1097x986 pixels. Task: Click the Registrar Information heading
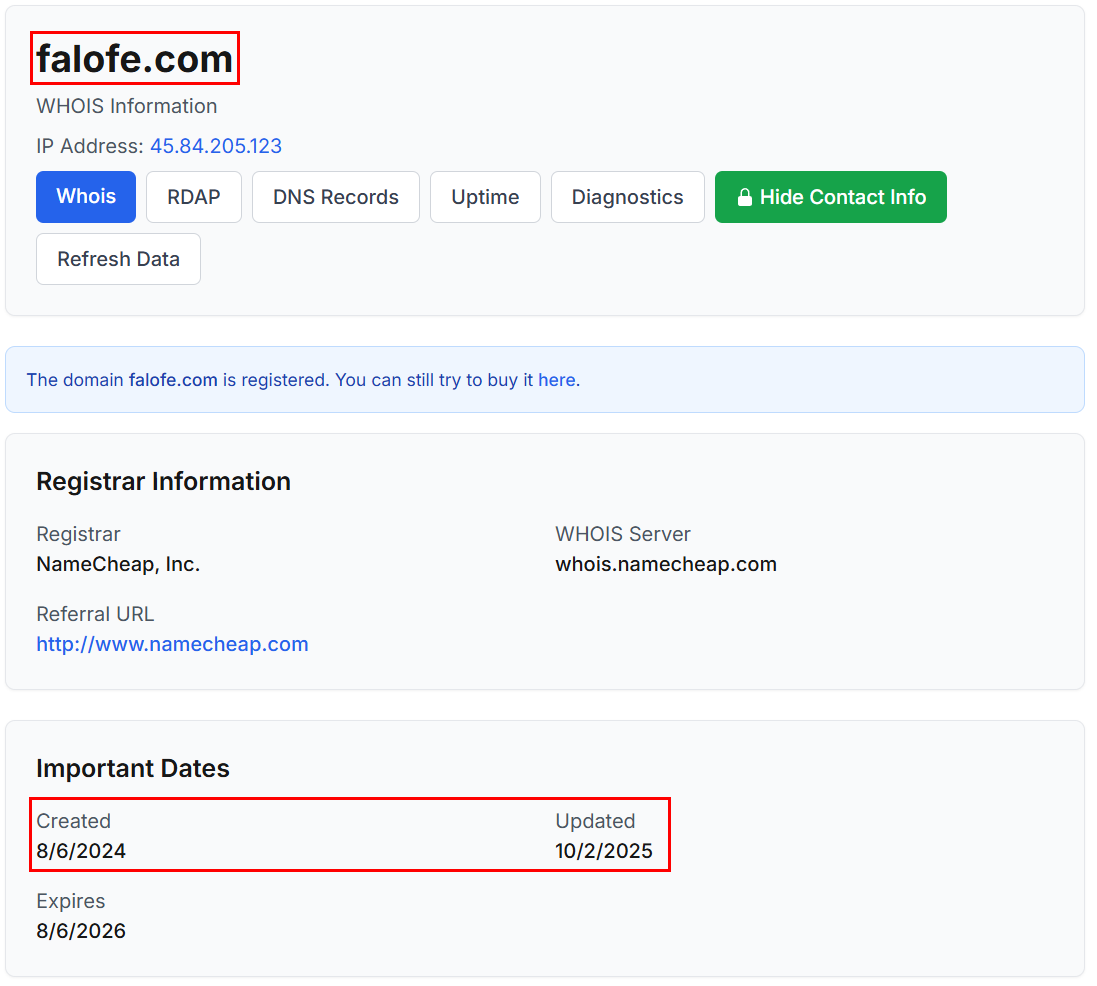[163, 481]
